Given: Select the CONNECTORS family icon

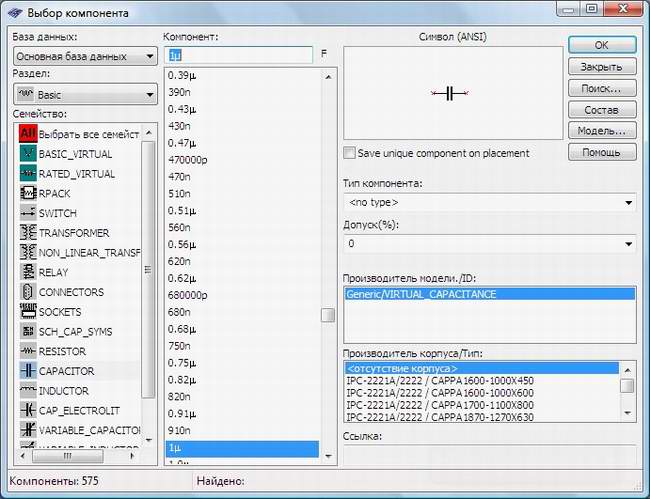Looking at the screenshot, I should click(x=28, y=292).
